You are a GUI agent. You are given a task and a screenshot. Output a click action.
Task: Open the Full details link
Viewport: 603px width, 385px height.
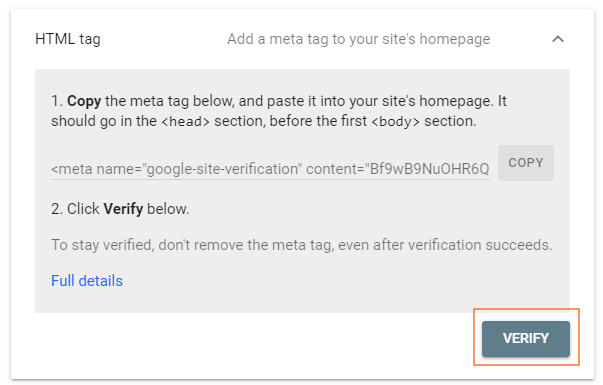87,281
